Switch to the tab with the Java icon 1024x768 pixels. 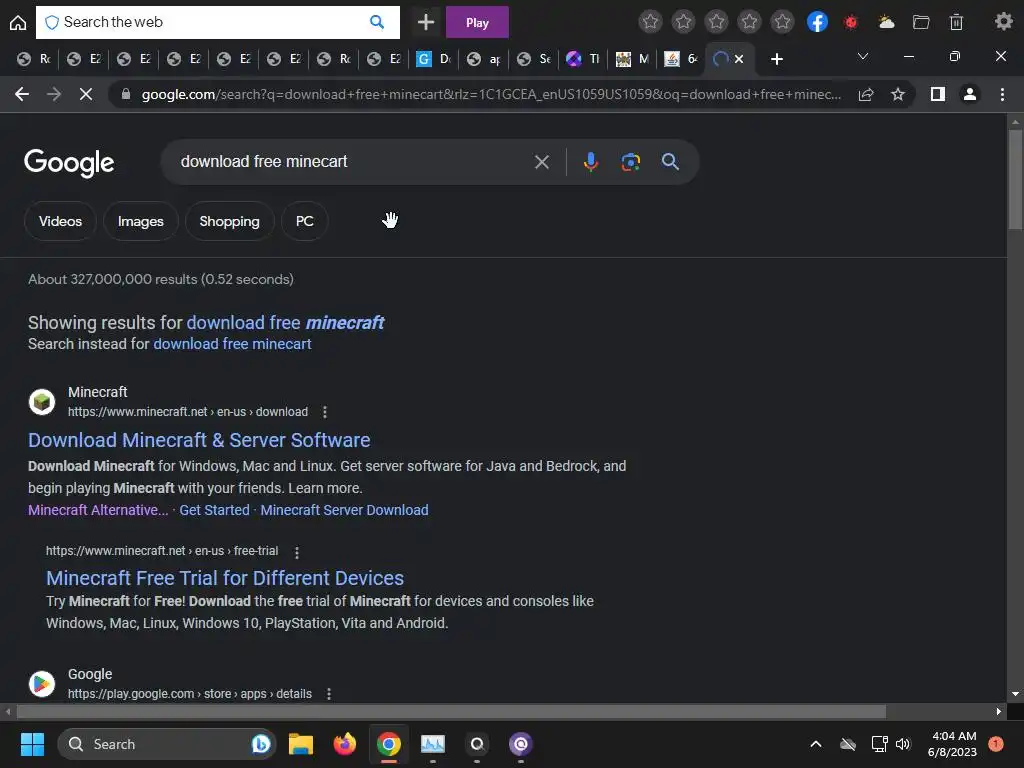(x=682, y=59)
